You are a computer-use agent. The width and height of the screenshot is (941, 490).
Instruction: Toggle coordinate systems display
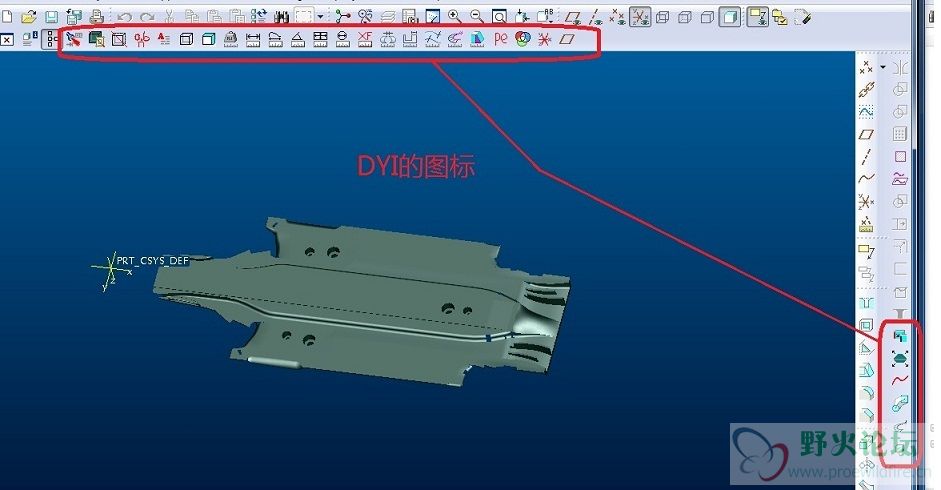[x=640, y=17]
